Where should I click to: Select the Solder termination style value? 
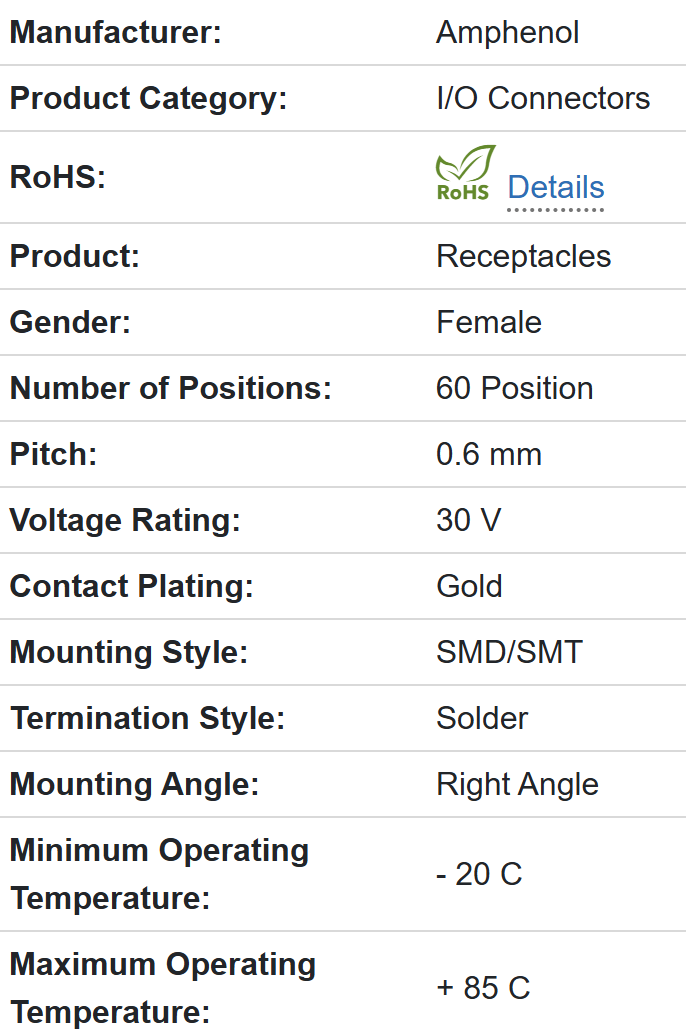pyautogui.click(x=482, y=719)
